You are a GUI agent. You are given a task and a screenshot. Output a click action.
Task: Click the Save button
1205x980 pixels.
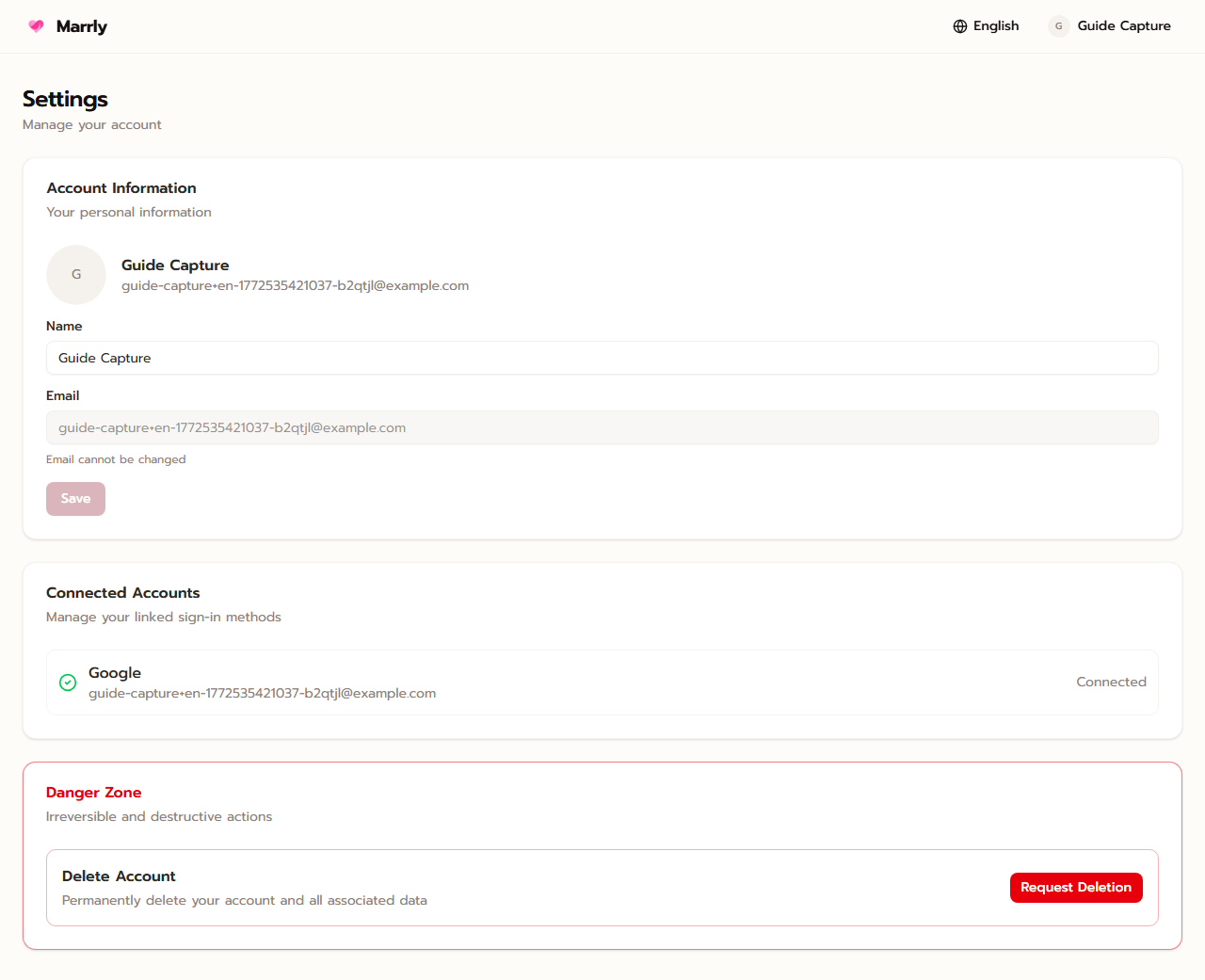[x=75, y=498]
